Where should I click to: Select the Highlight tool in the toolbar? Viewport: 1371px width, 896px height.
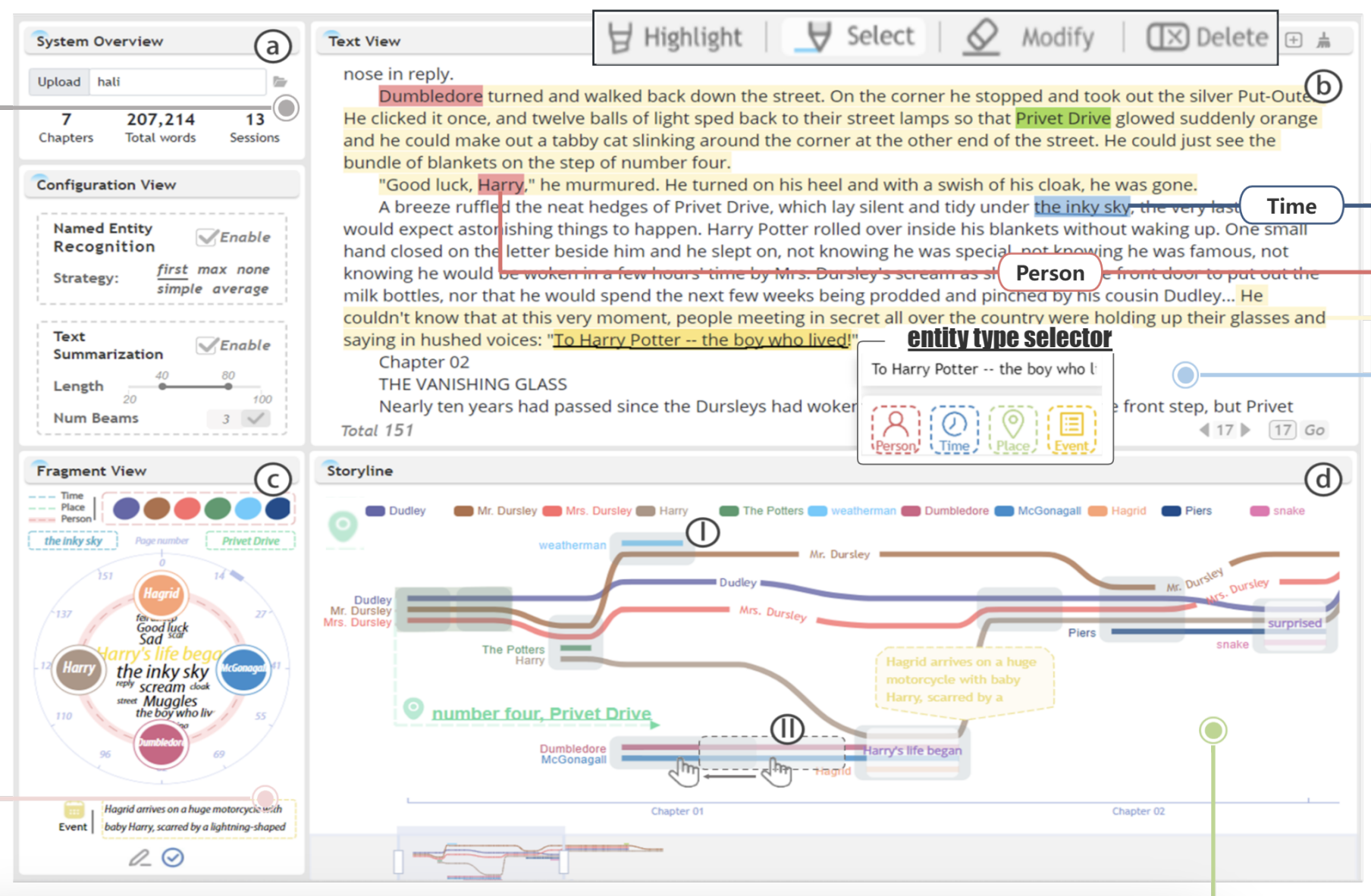(675, 37)
